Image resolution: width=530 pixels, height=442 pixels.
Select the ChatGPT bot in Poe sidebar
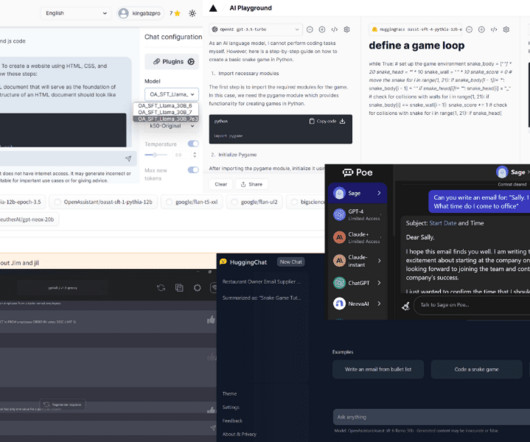pyautogui.click(x=358, y=283)
